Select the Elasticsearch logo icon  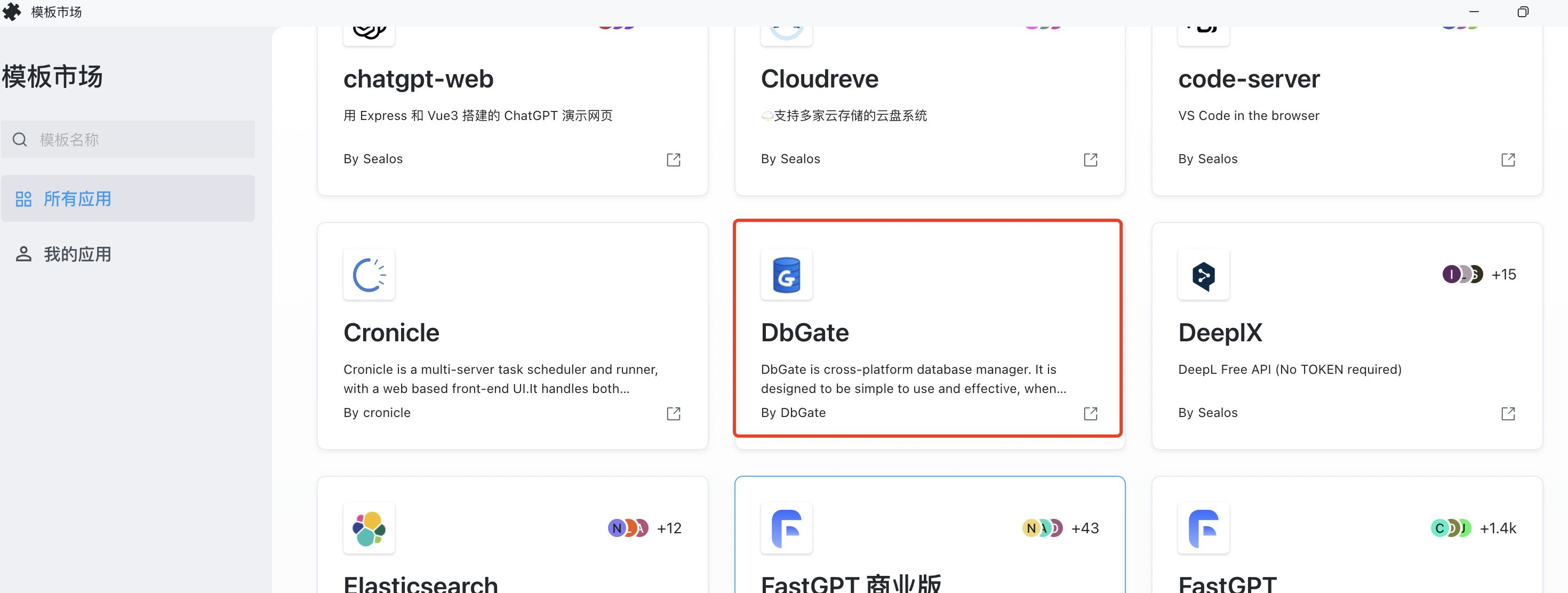coord(369,528)
